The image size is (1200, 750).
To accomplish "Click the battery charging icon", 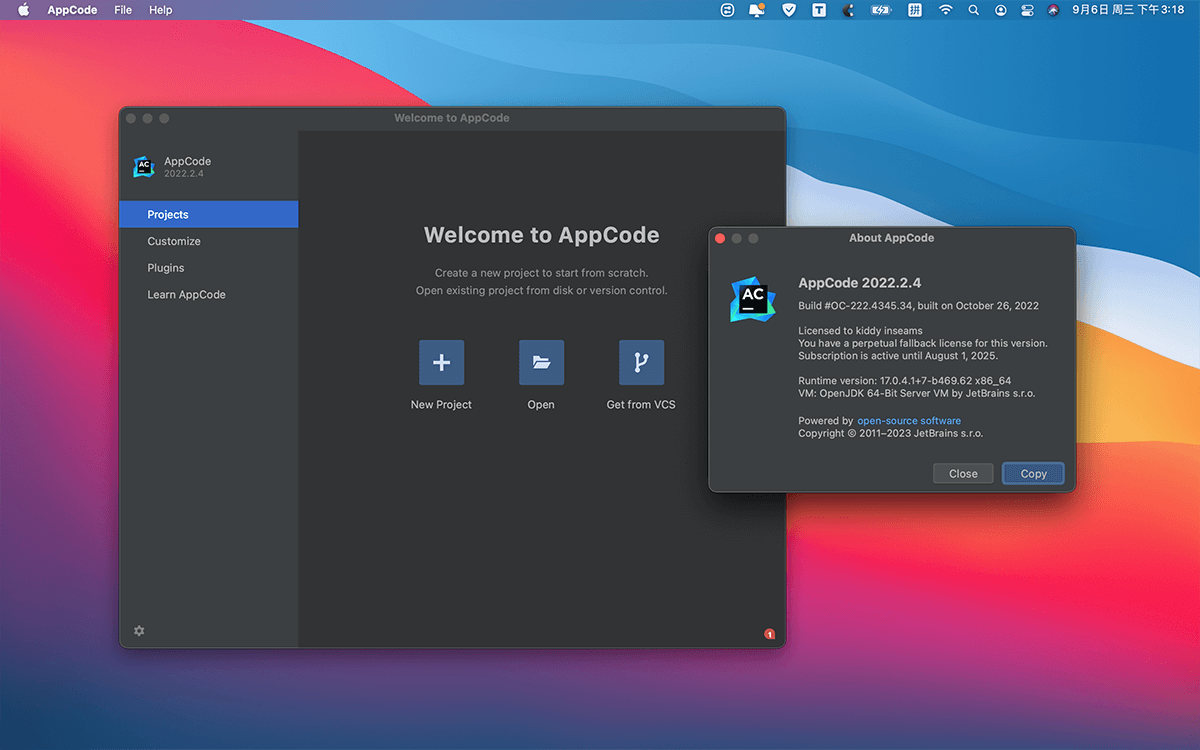I will (881, 10).
